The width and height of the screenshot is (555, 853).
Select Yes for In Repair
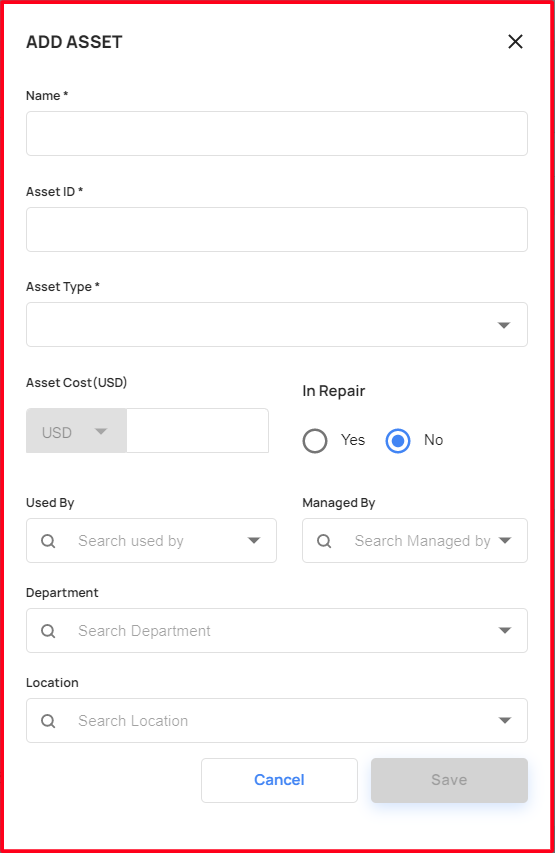pos(315,441)
